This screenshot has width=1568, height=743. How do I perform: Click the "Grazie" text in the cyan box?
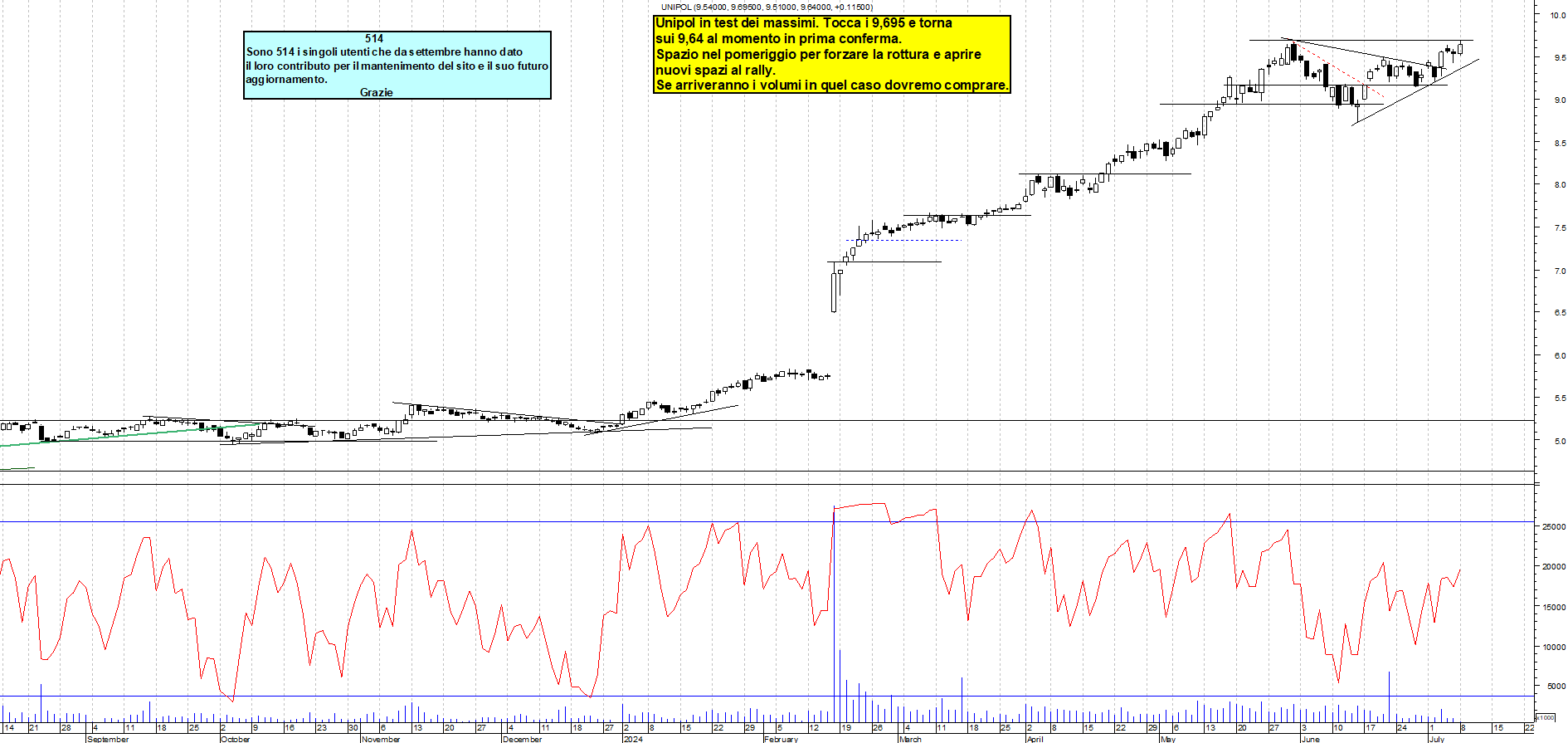point(376,92)
